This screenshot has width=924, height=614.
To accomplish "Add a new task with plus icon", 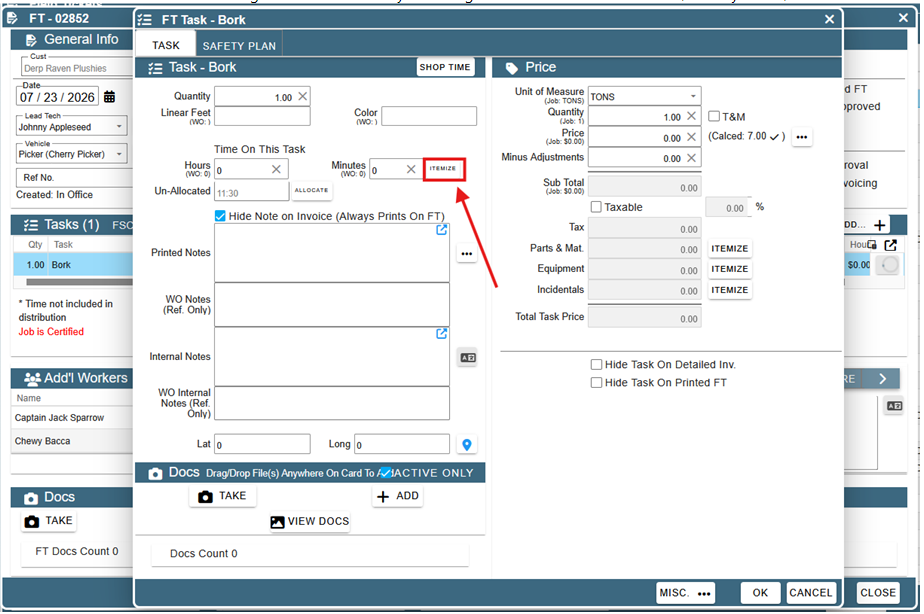I will coord(879,225).
